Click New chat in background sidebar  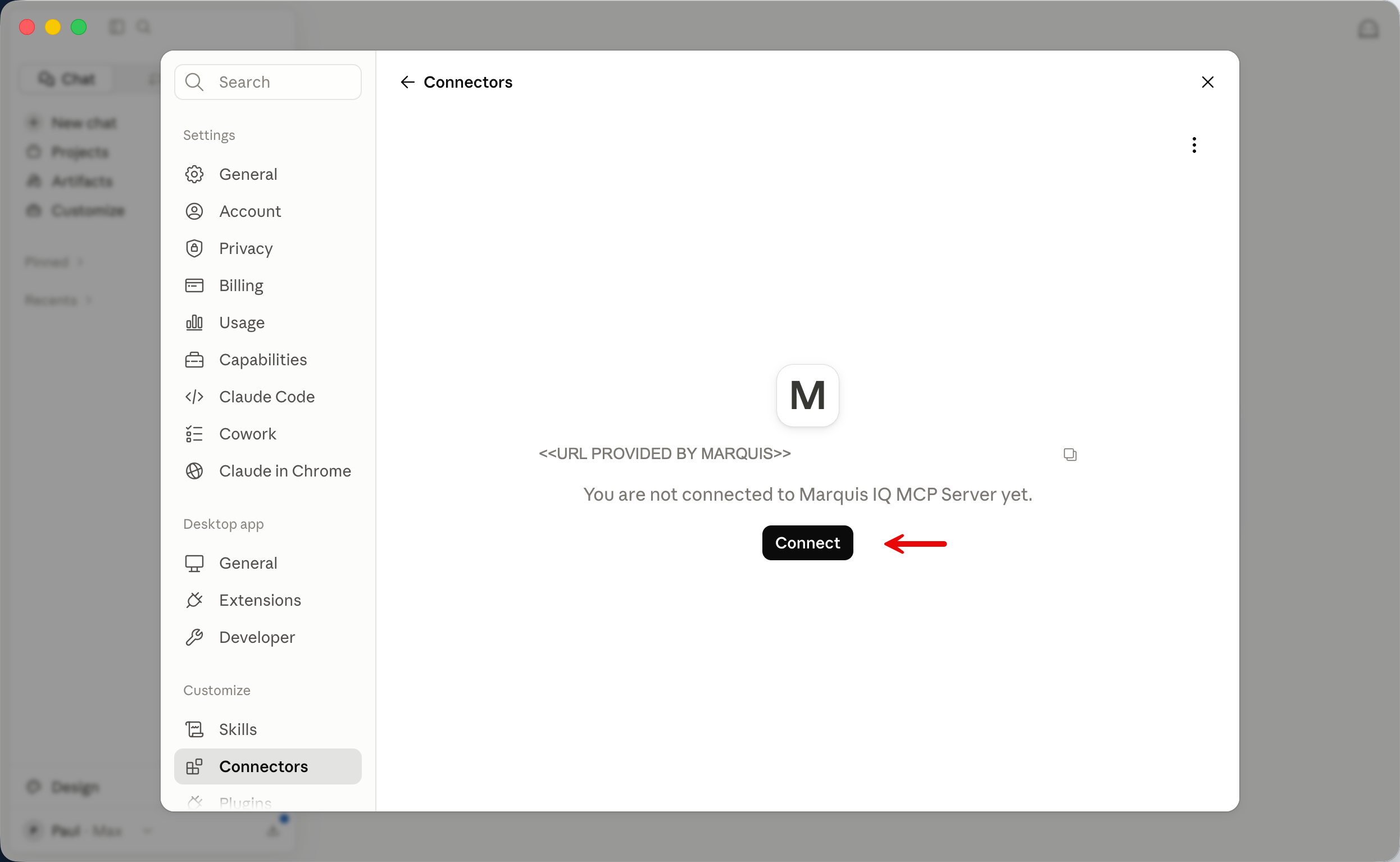click(x=72, y=123)
